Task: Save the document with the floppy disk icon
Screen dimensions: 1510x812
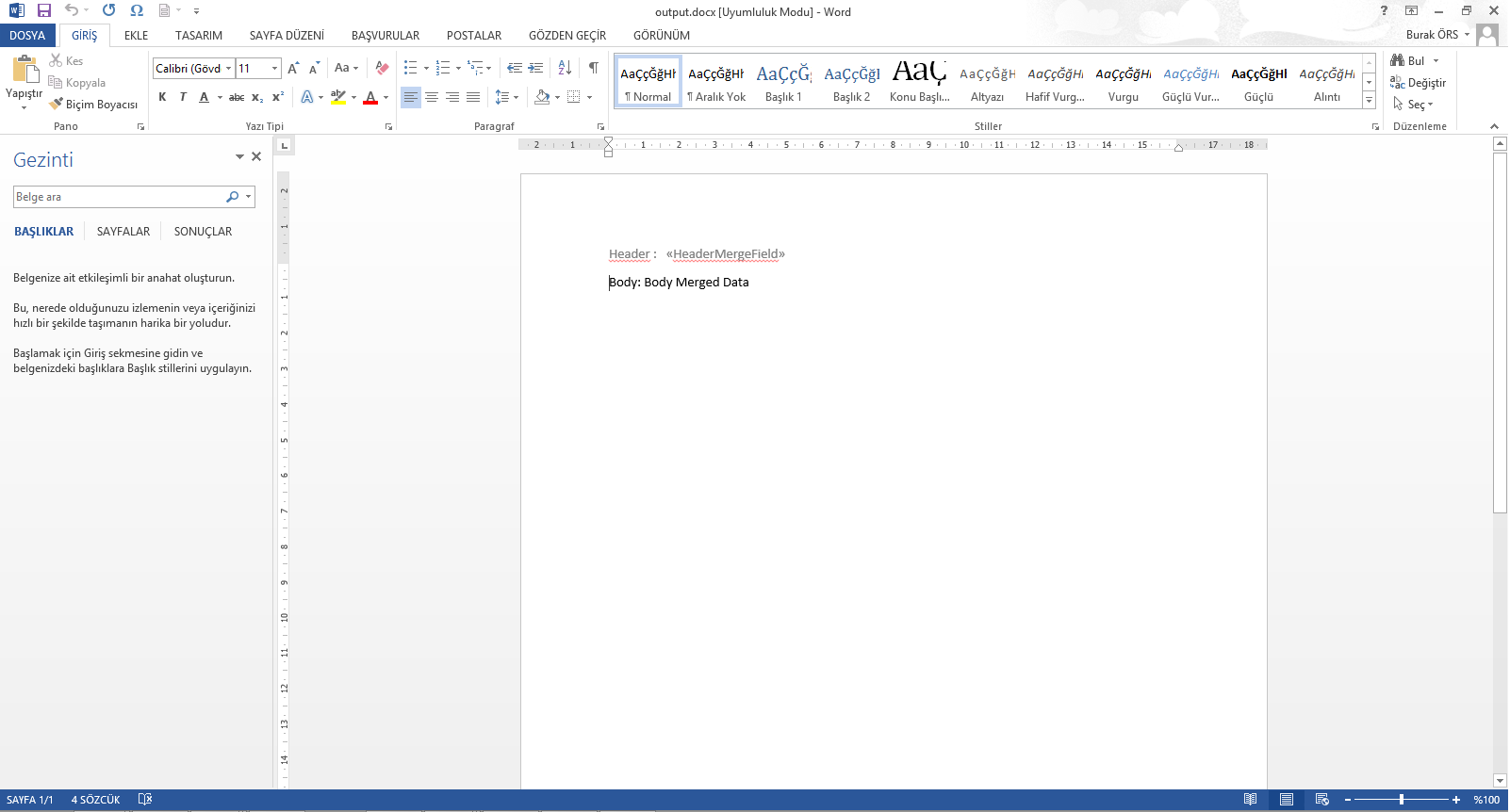Action: (x=43, y=10)
